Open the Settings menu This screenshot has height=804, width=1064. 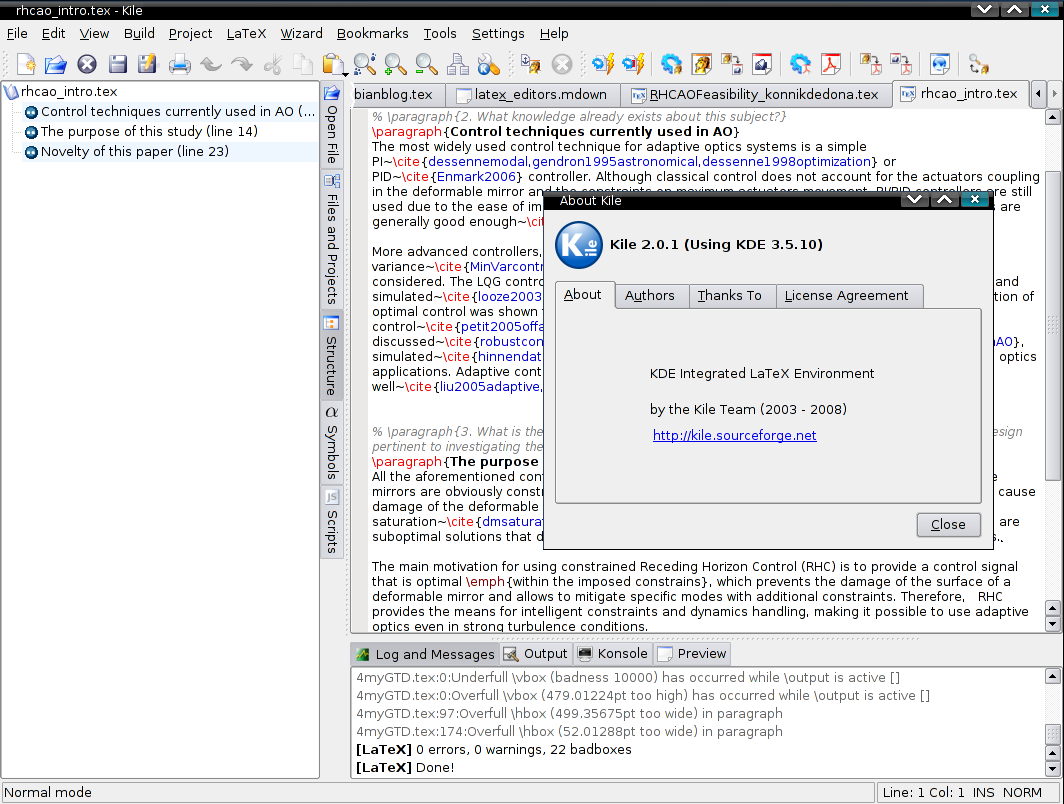pos(498,33)
